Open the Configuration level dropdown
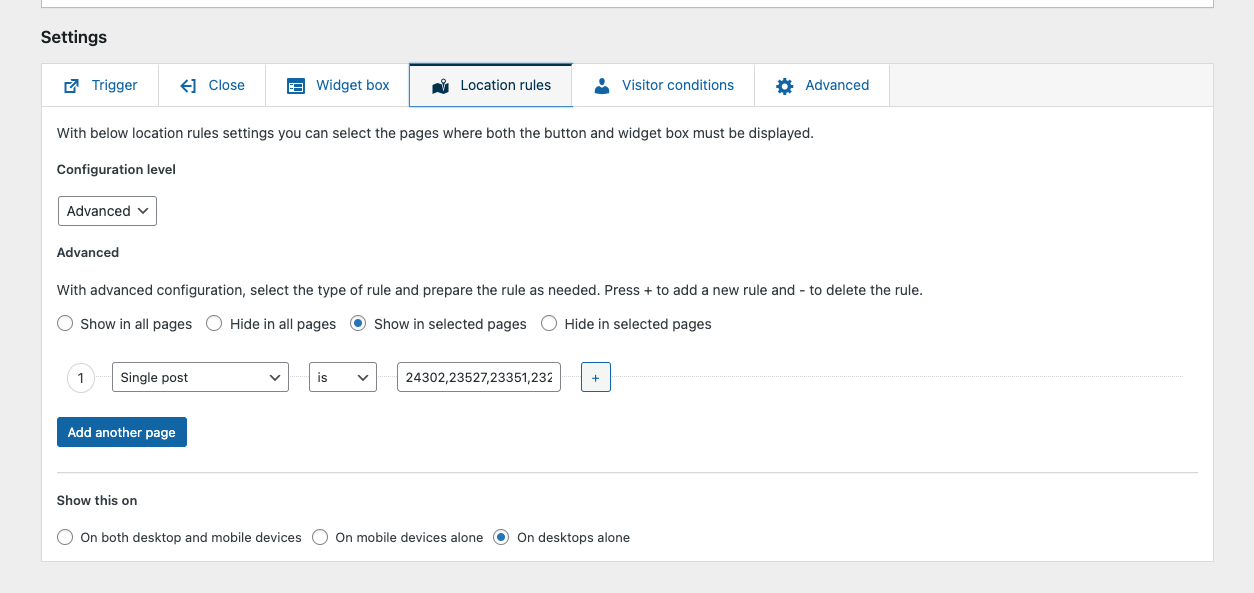 pyautogui.click(x=107, y=211)
